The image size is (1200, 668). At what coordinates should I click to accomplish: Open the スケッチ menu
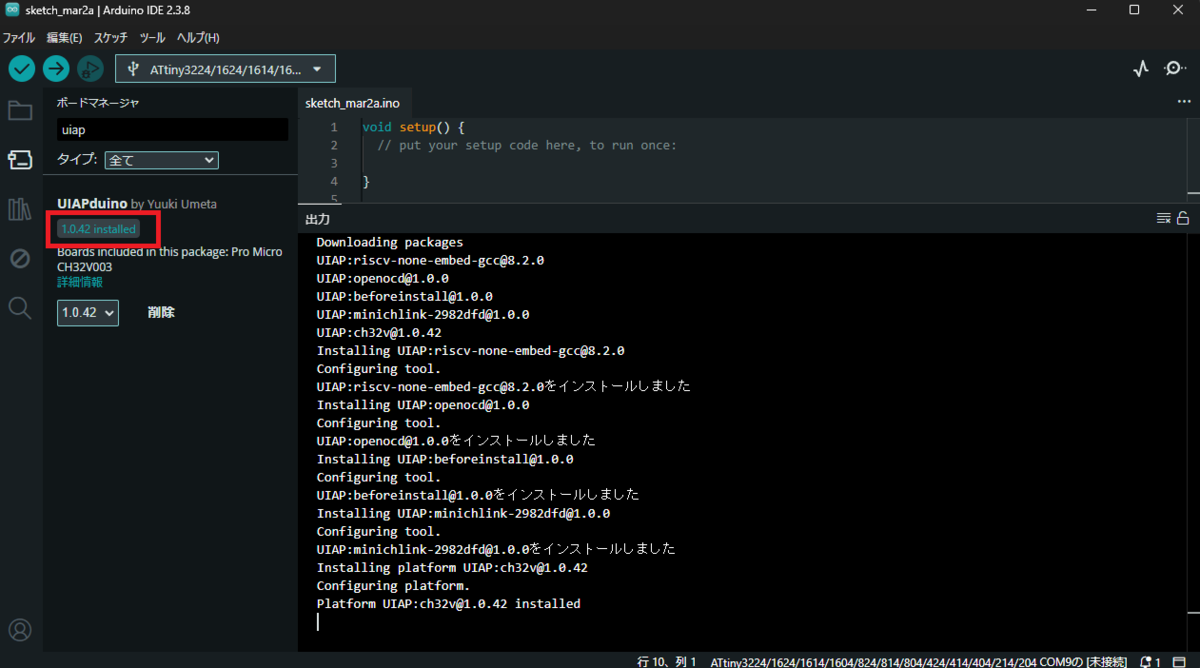111,37
